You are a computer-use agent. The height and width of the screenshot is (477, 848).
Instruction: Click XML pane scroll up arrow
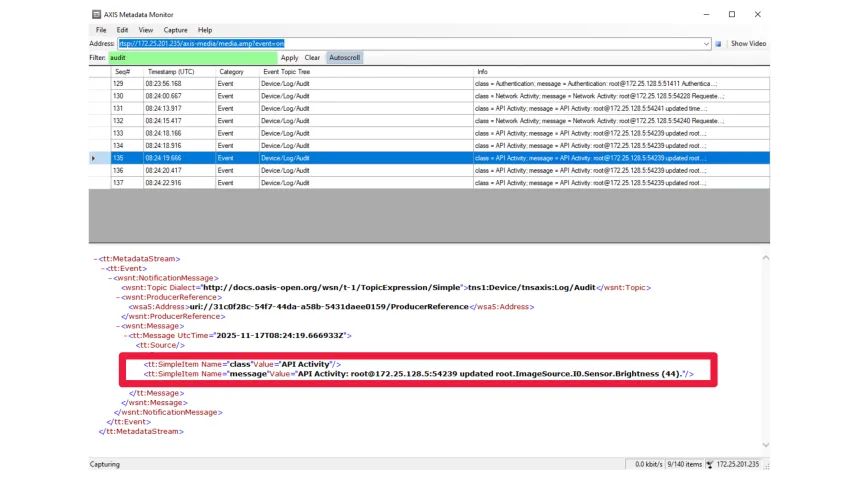[765, 259]
